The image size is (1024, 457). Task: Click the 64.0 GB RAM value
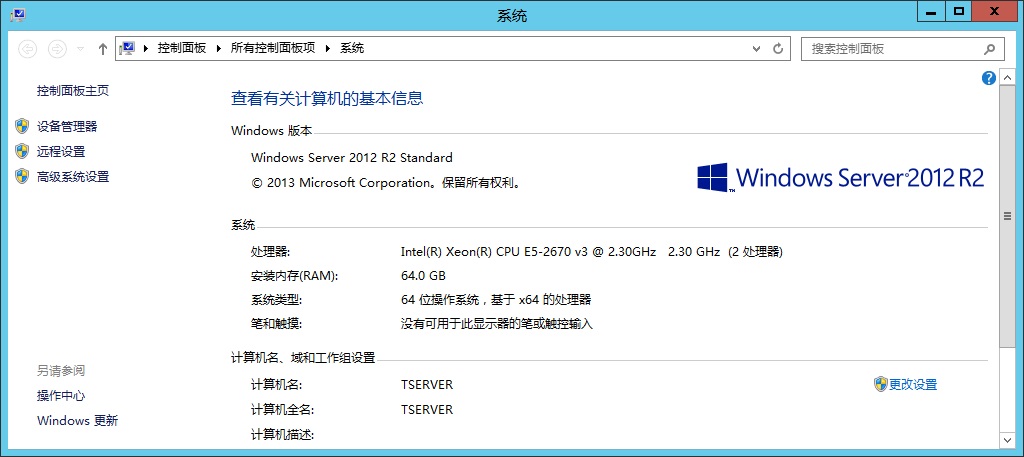click(x=423, y=276)
